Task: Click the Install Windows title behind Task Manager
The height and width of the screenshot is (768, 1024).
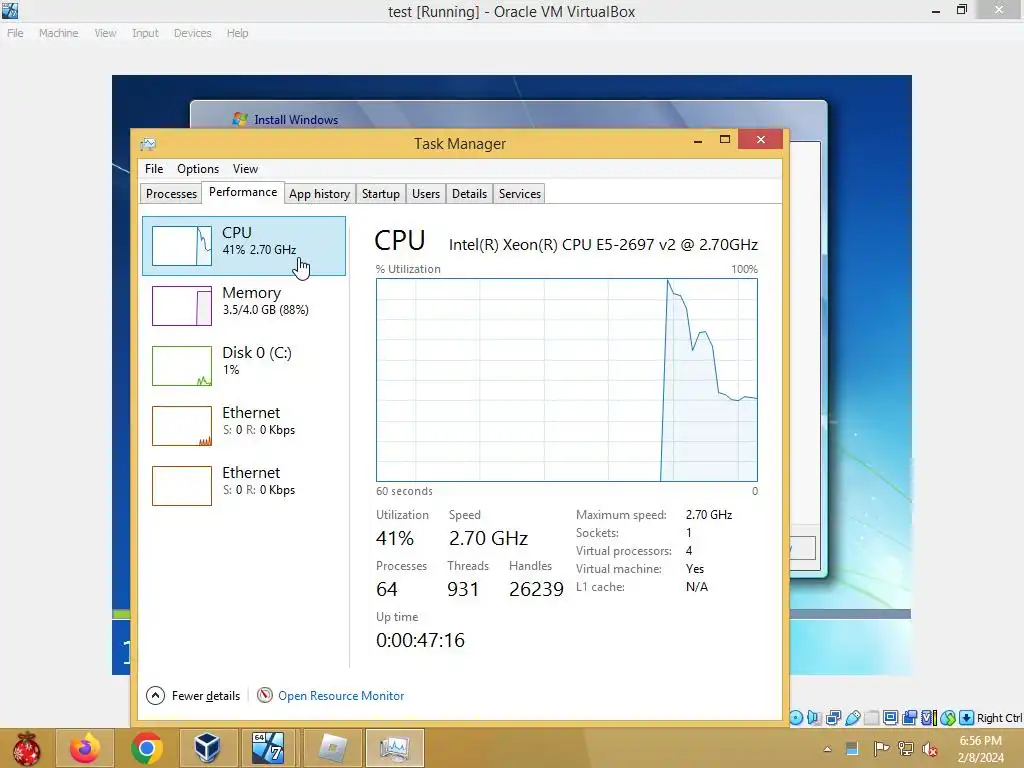Action: coord(296,120)
